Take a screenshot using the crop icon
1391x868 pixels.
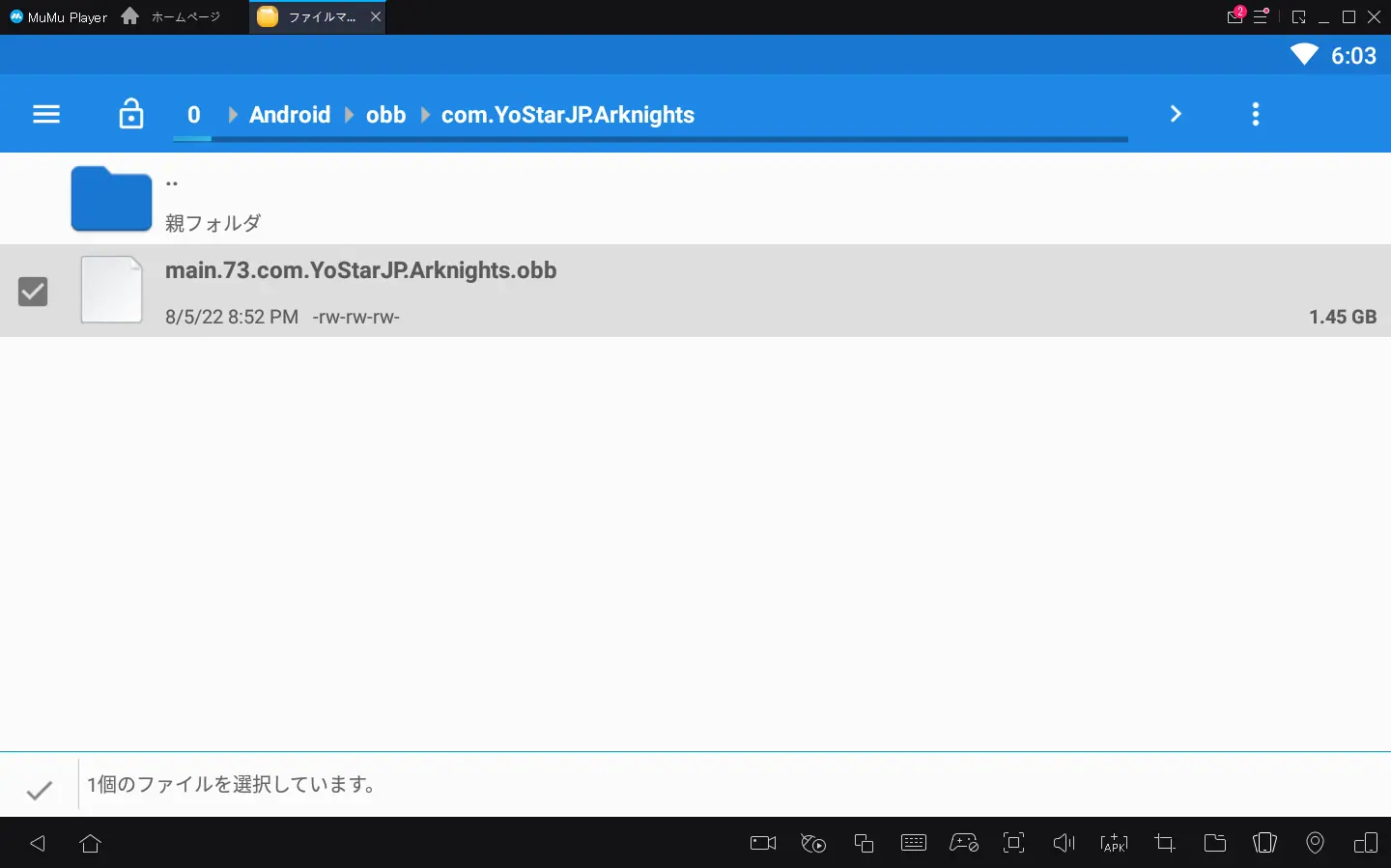(1164, 843)
